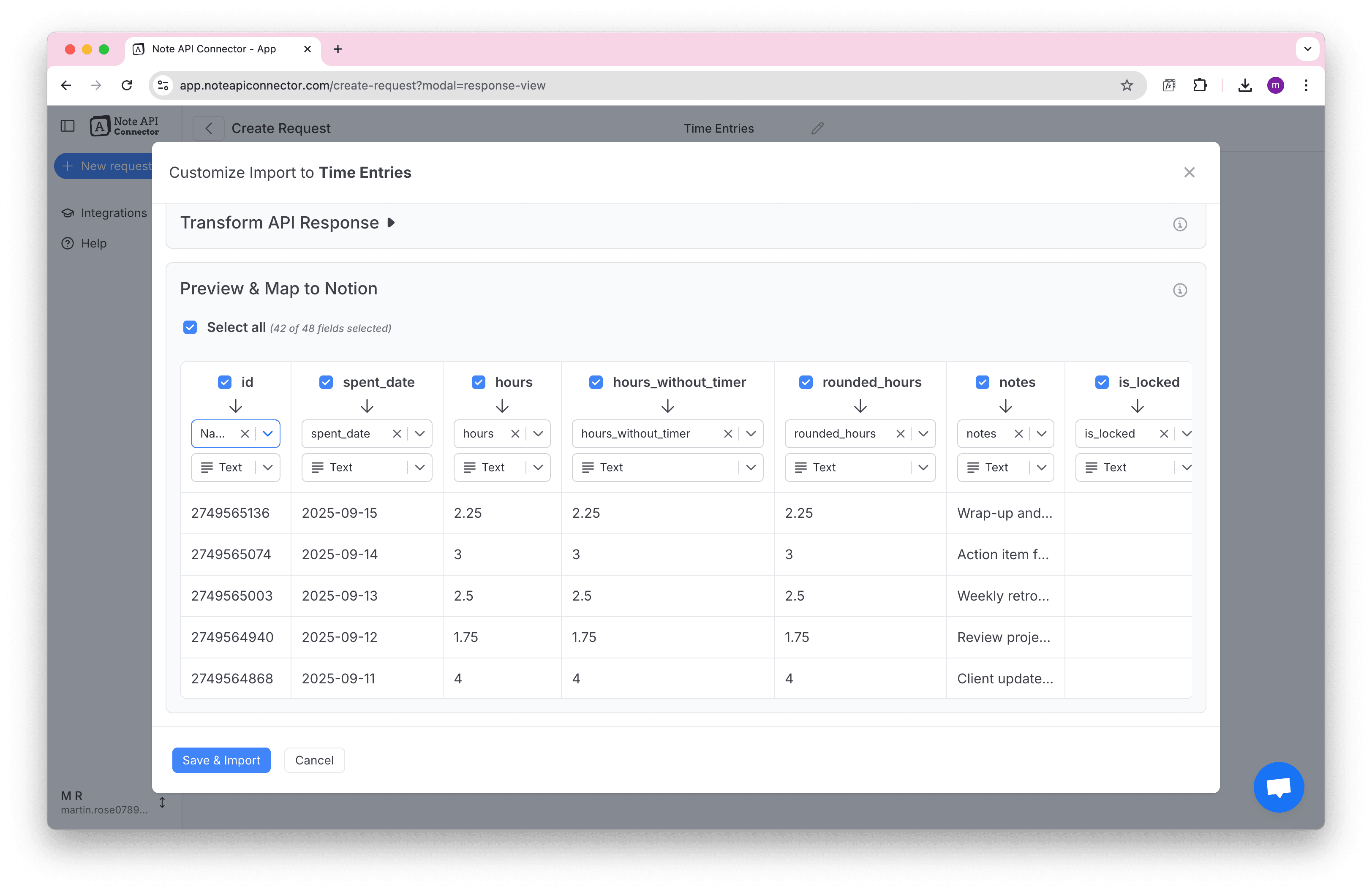View site information icon in address bar
This screenshot has width=1372, height=892.
pyautogui.click(x=163, y=85)
